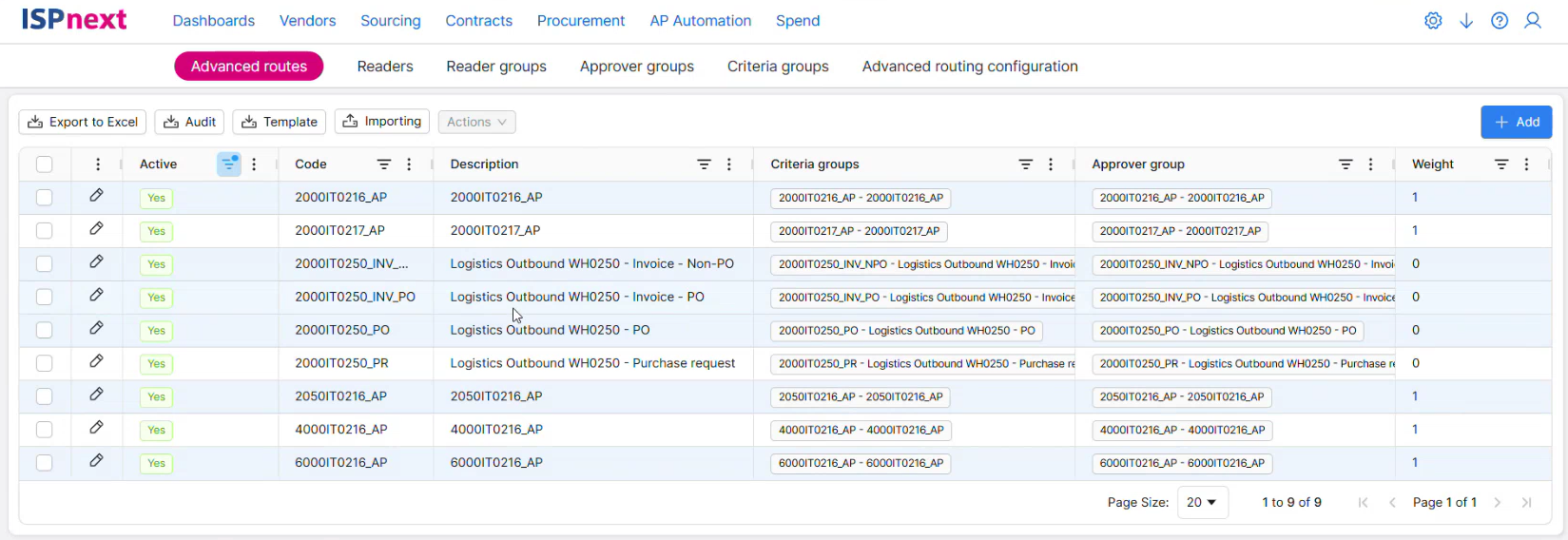
Task: Switch to the Criteria groups tab
Action: 778,67
